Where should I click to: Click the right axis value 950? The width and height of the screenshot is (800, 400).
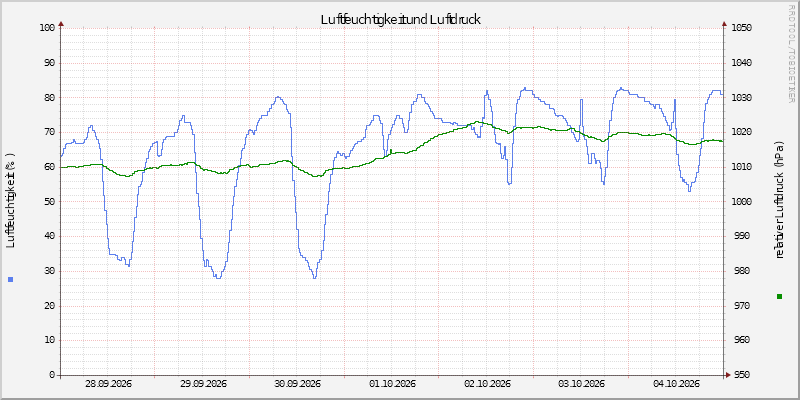point(744,376)
